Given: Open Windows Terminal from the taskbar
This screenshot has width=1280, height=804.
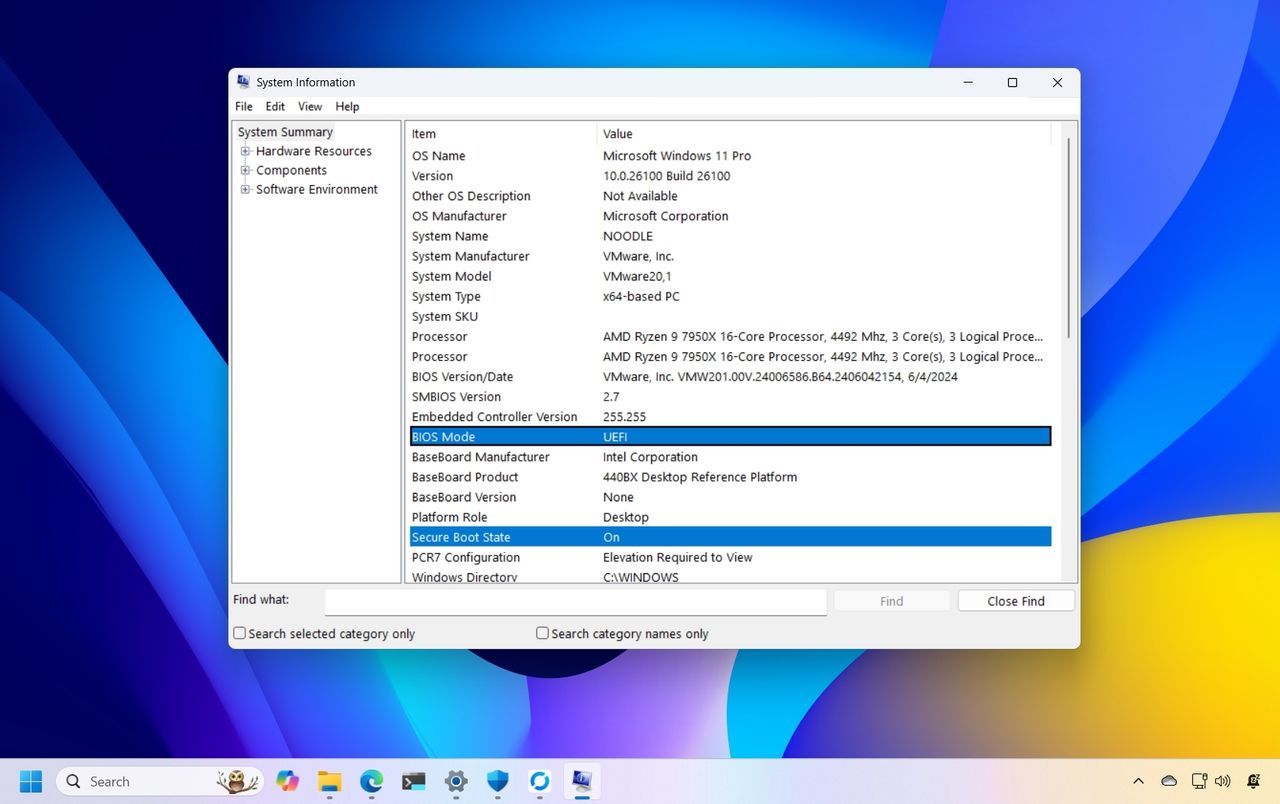Looking at the screenshot, I should [x=414, y=781].
